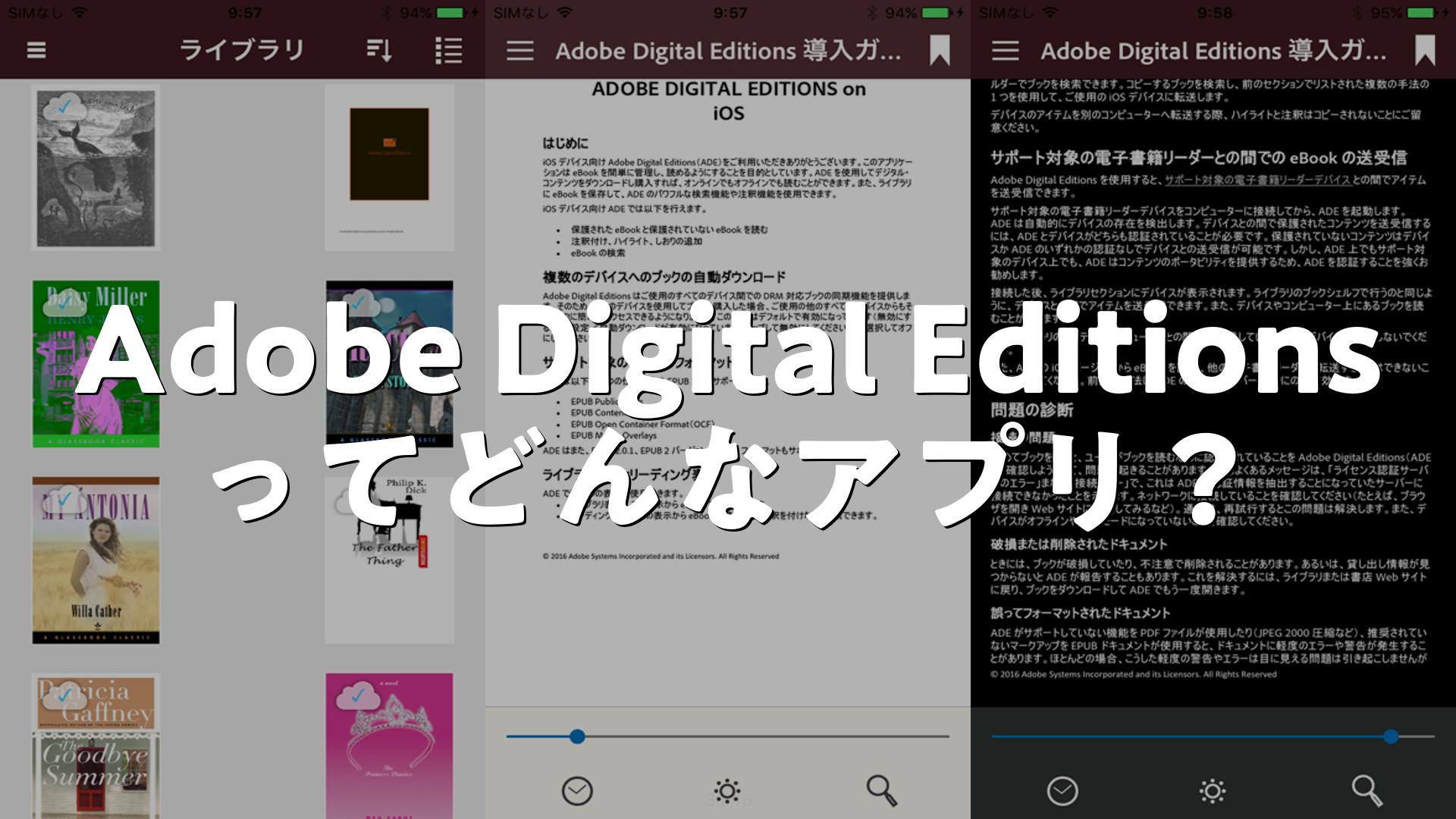Tap the 誤ってフォーマットされたドキュメント heading

click(1080, 613)
